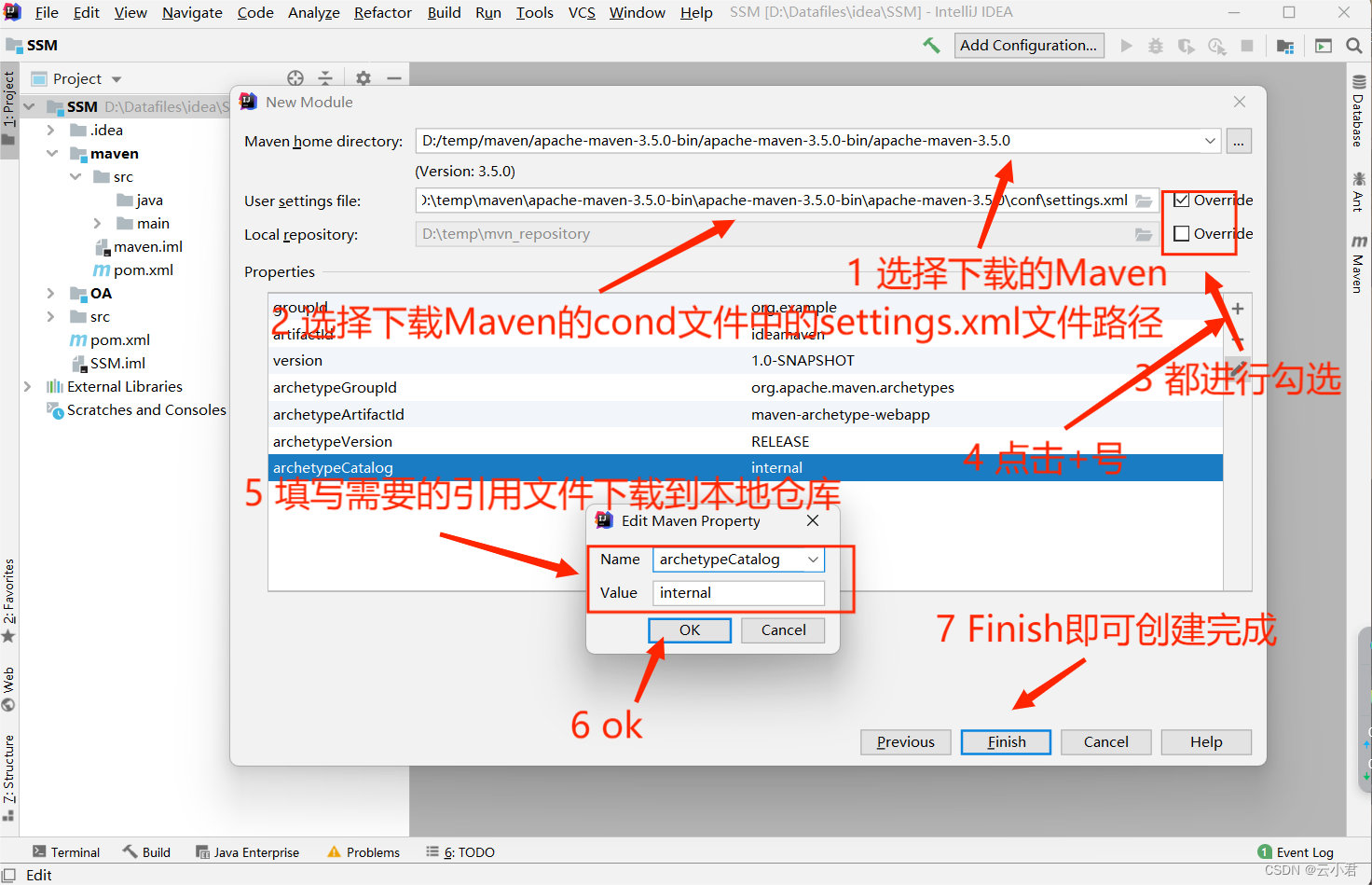Viewport: 1372px width, 885px height.
Task: Click the Finish button
Action: pyautogui.click(x=1007, y=742)
